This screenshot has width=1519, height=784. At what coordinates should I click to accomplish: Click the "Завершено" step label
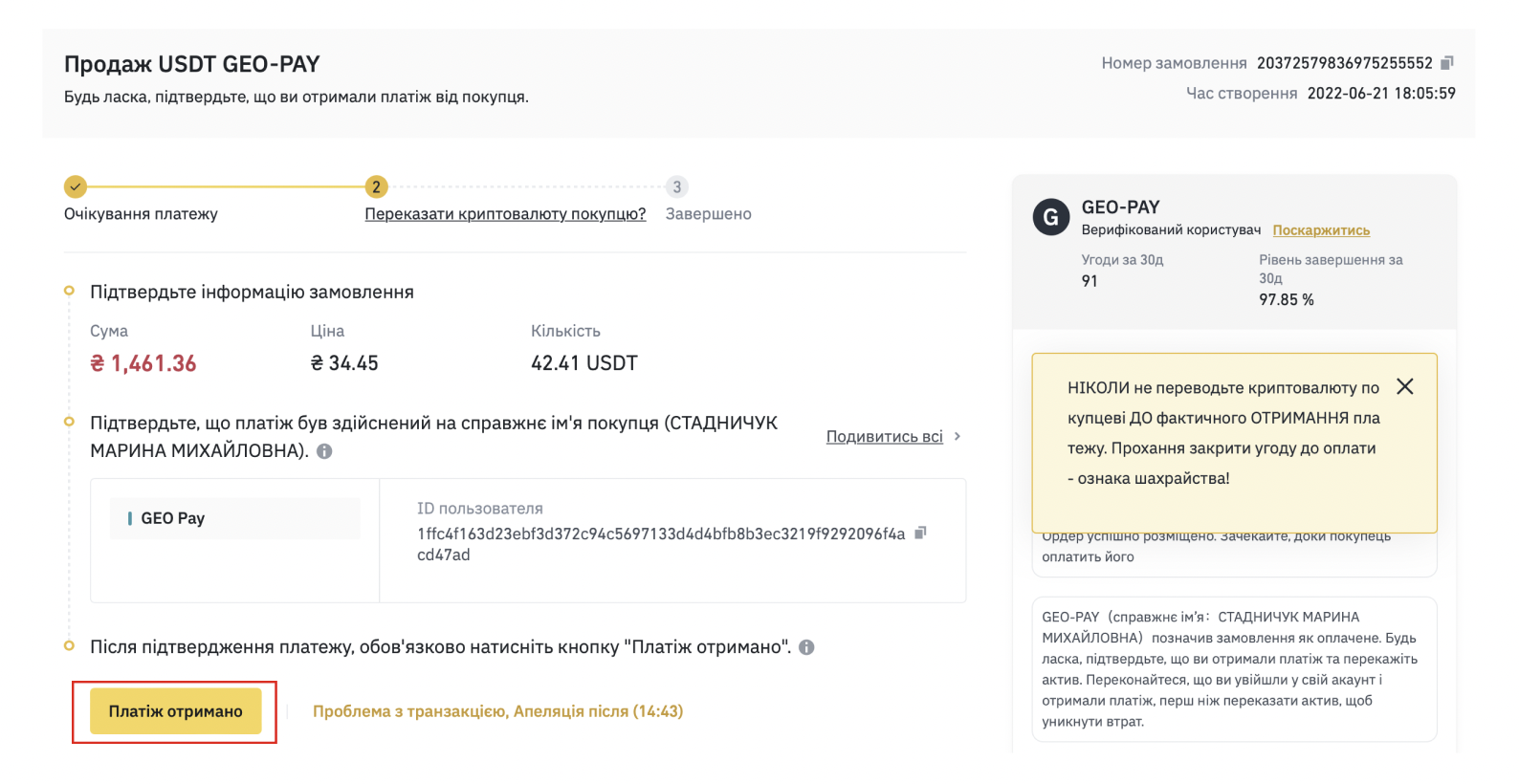coord(708,214)
